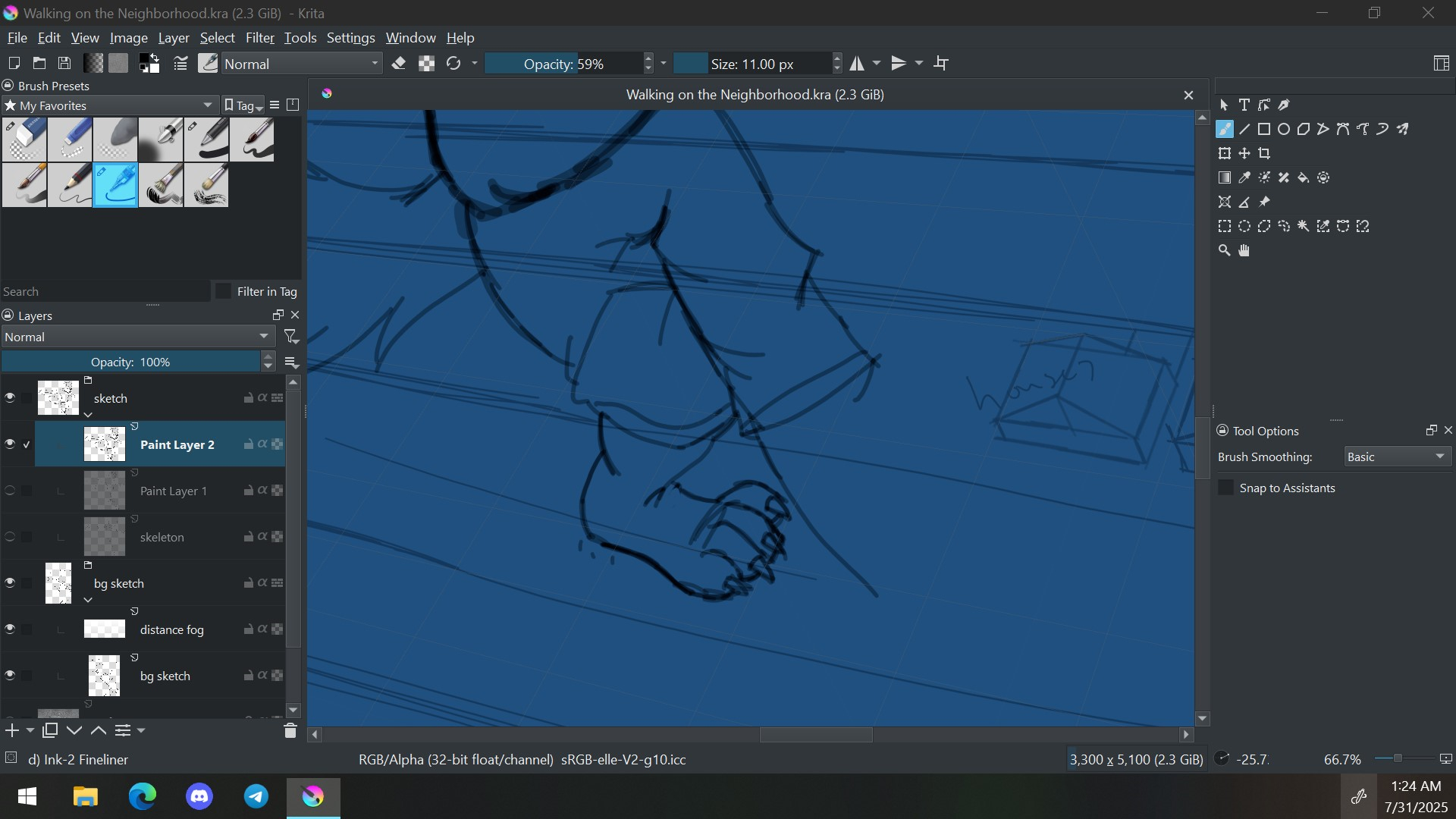Screen dimensions: 1456x819
Task: Click the layer Opacity 100% slider
Action: tap(130, 362)
